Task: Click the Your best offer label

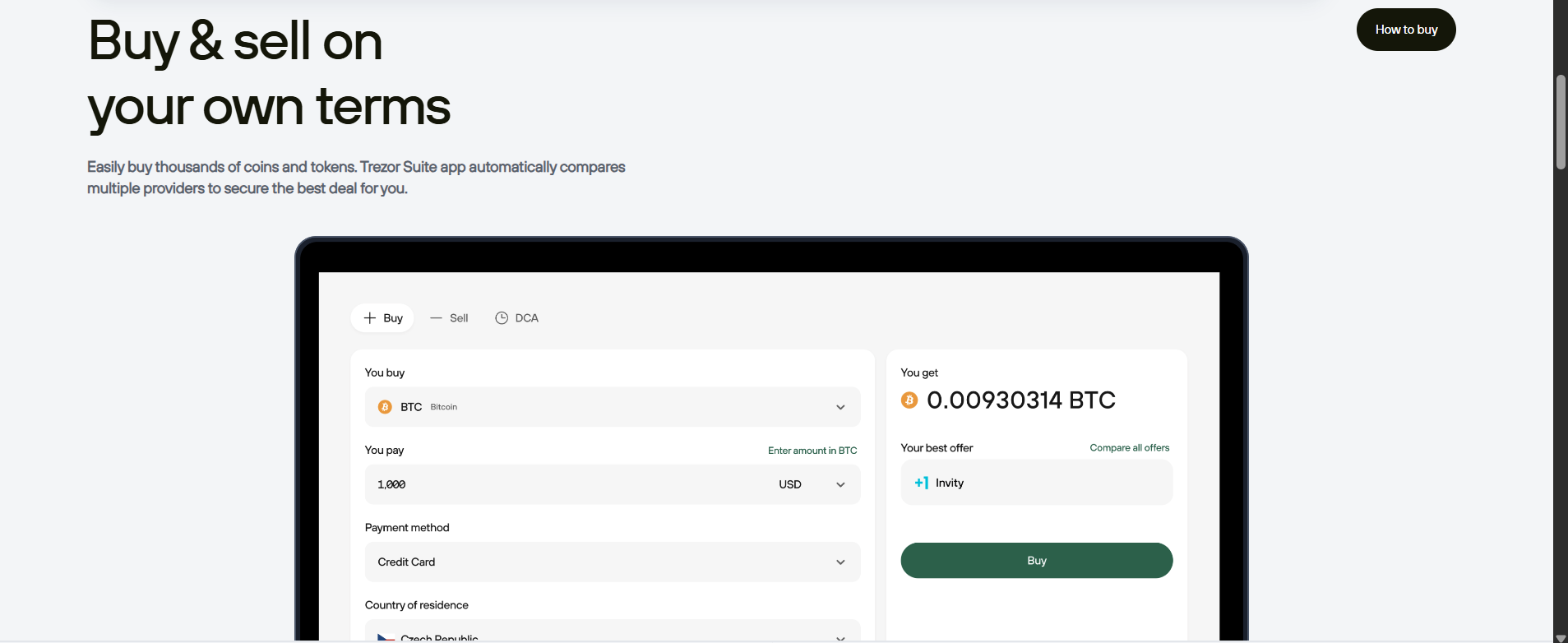Action: tap(937, 448)
